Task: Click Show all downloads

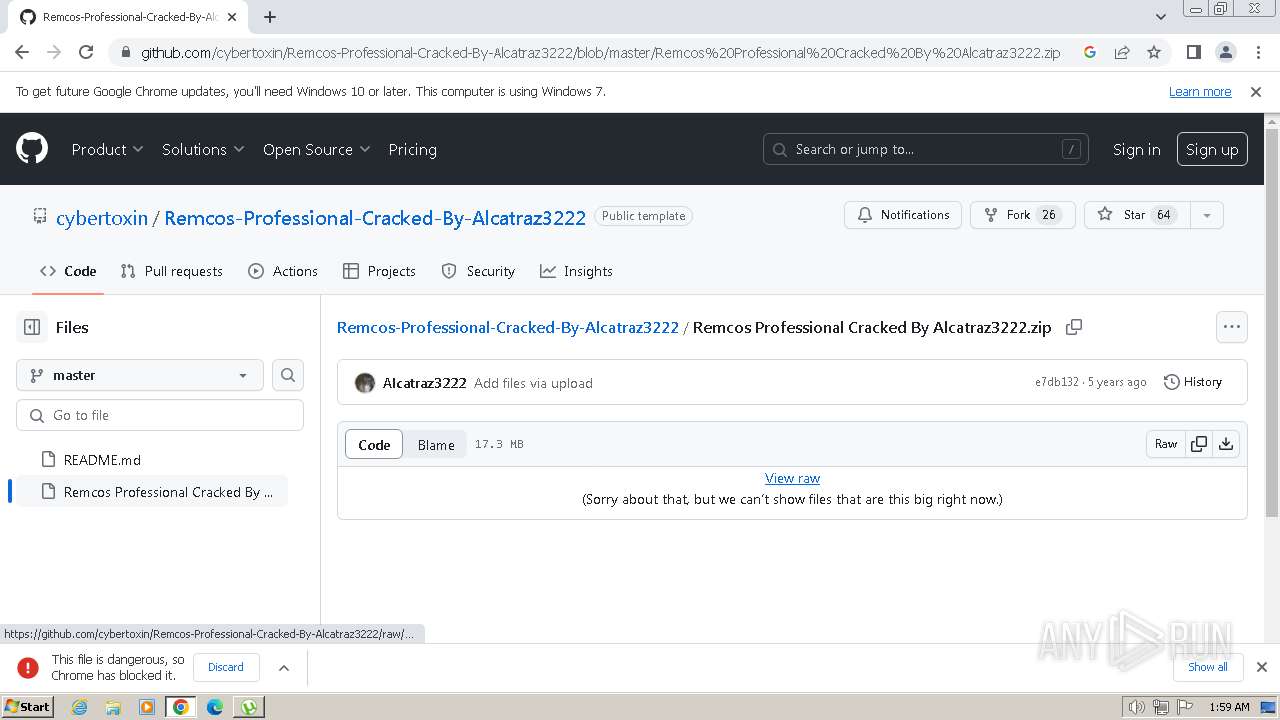Action: [x=1208, y=667]
